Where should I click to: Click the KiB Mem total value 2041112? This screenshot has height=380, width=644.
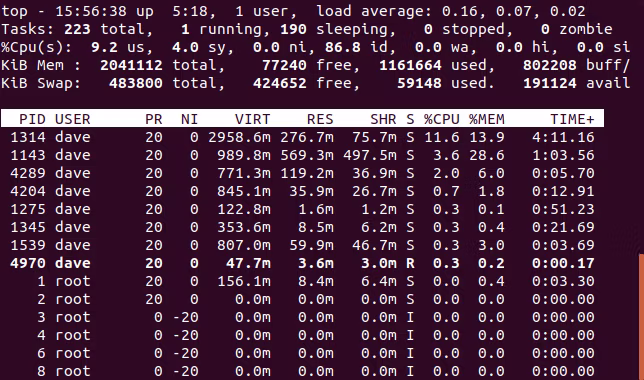131,65
